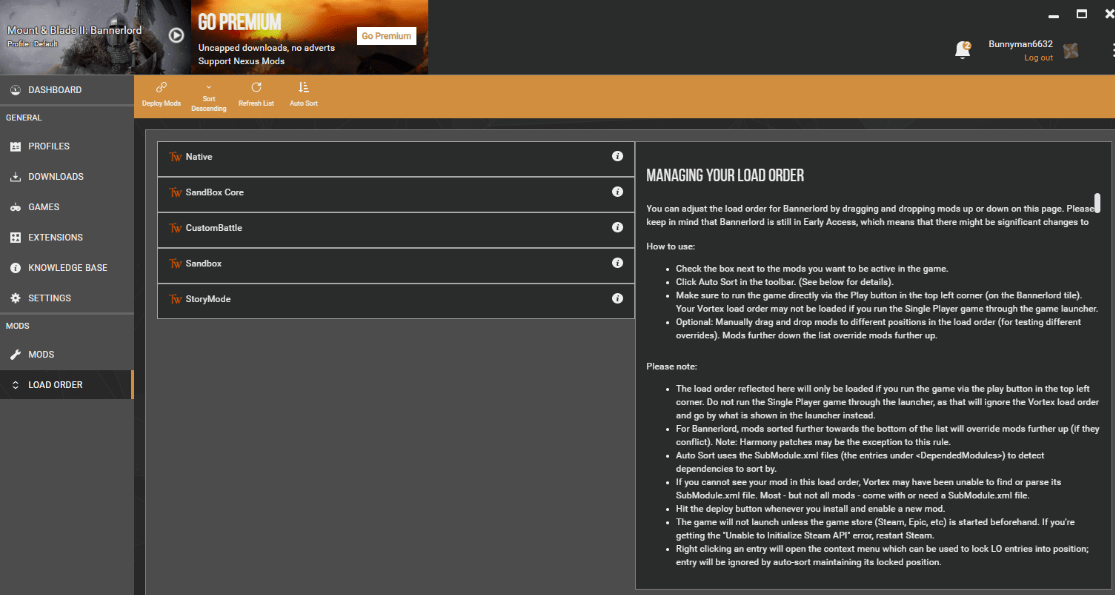Click the Refresh List toolbar button
The width and height of the screenshot is (1115, 595).
[256, 95]
